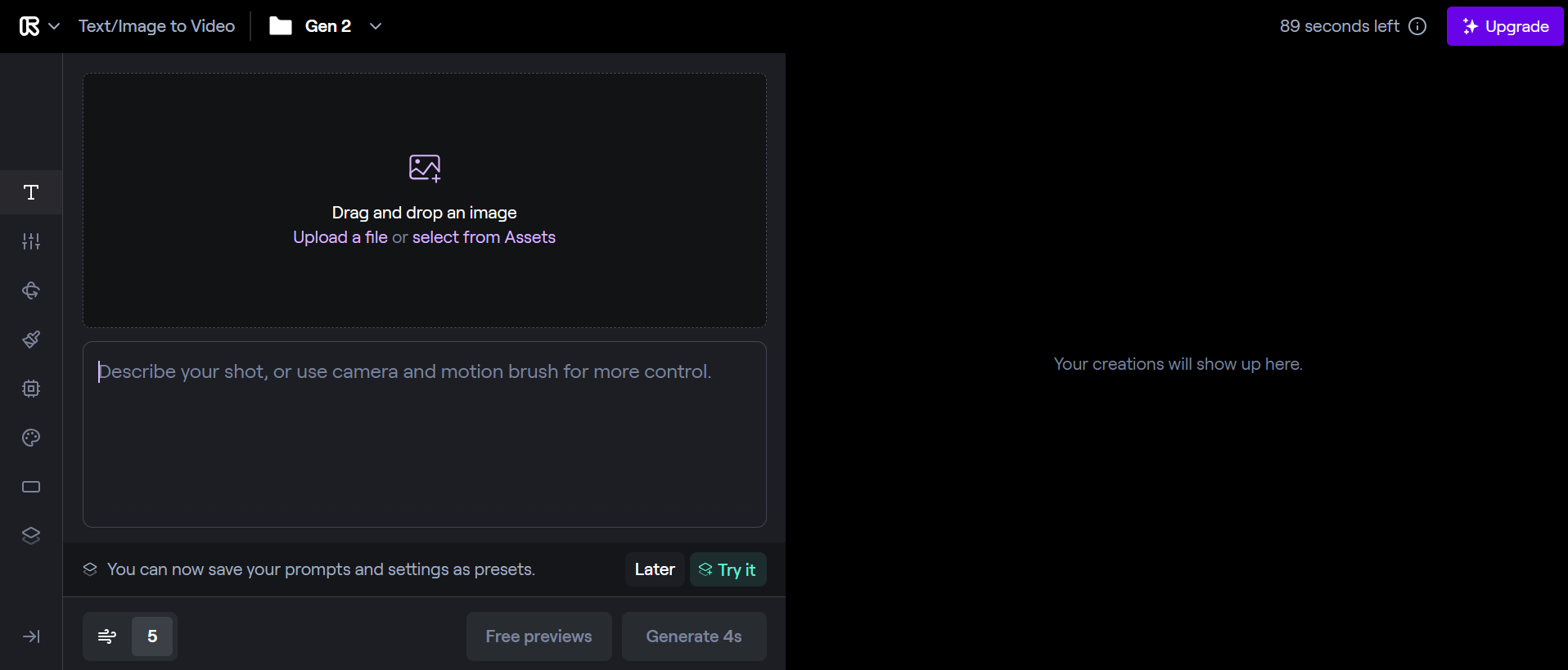Select the Motion Brush tool
The width and height of the screenshot is (1568, 670).
[31, 339]
